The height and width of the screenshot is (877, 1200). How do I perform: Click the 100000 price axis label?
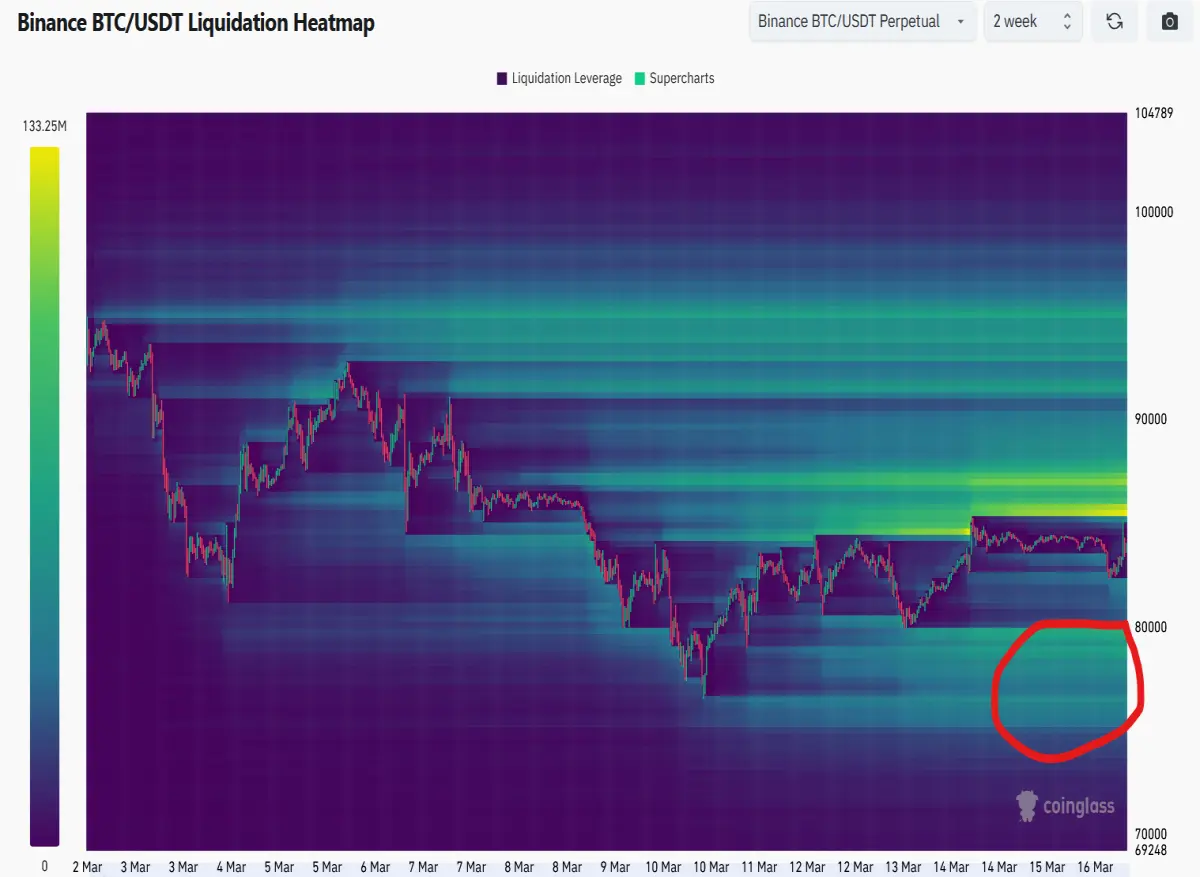[x=1156, y=212]
